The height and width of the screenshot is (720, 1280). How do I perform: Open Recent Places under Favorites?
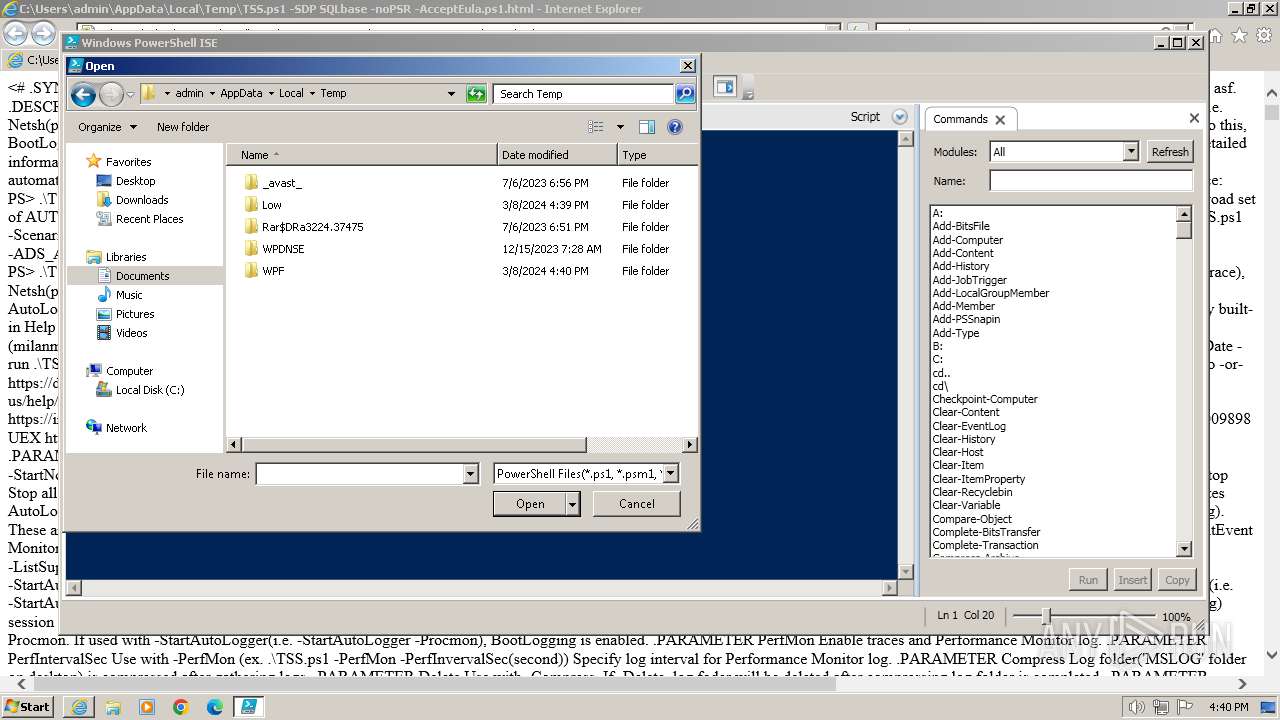click(149, 219)
